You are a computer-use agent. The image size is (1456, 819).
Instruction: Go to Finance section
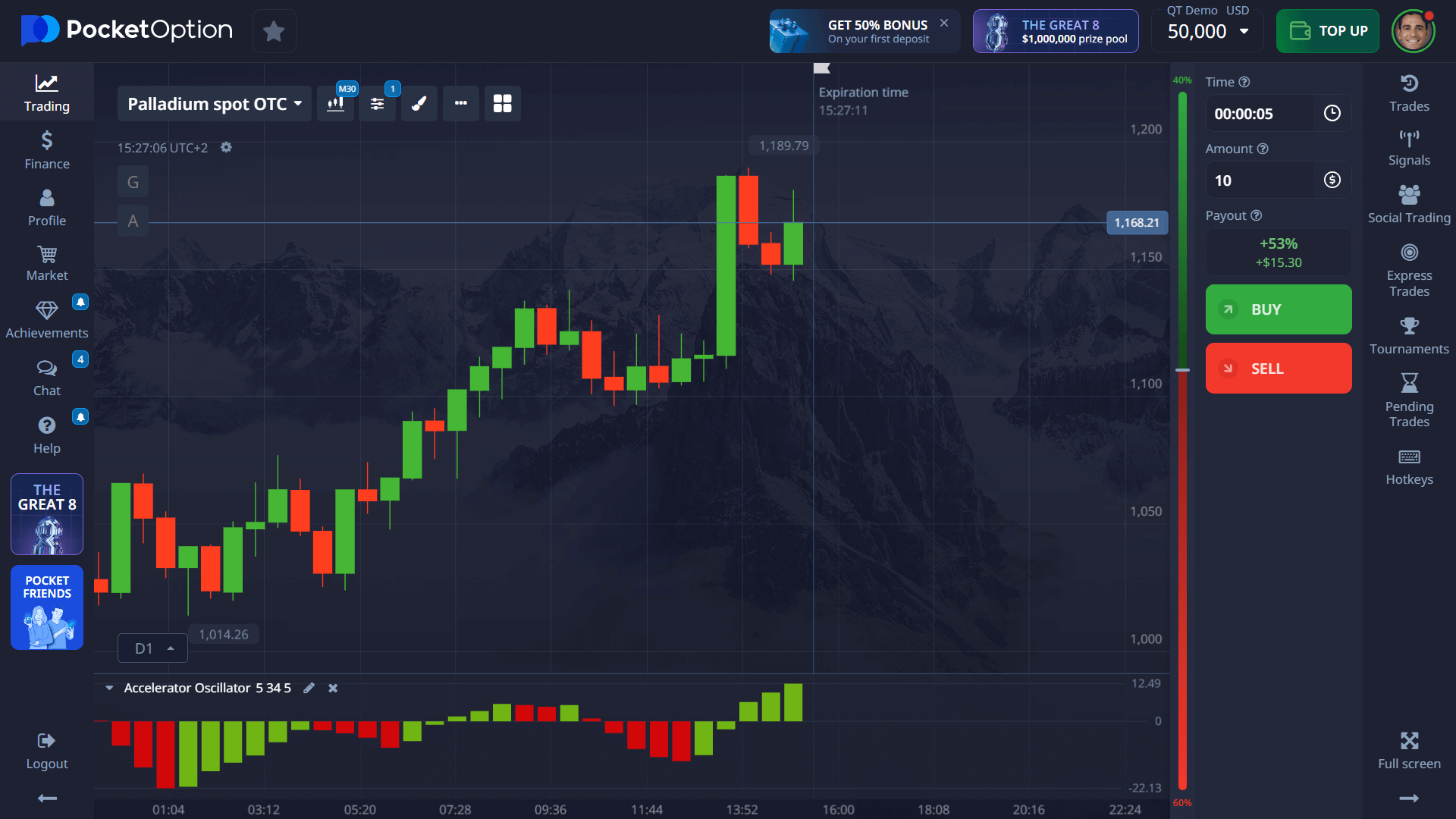(x=47, y=150)
